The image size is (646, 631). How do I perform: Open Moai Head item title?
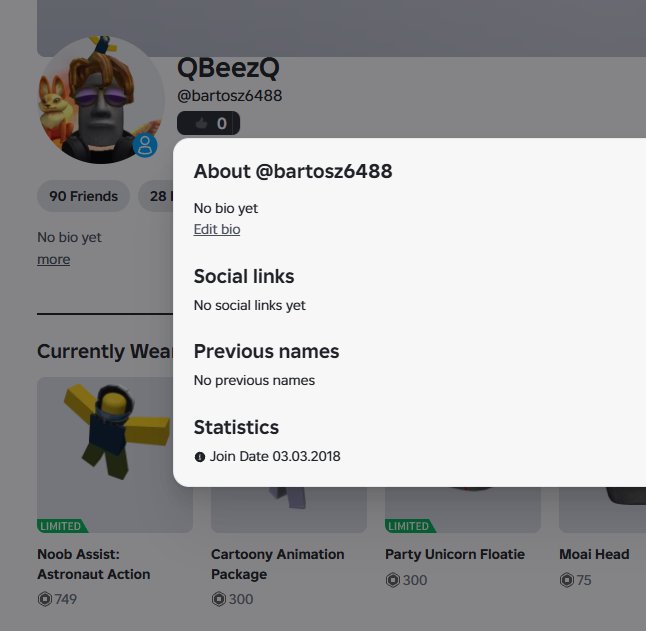(x=594, y=554)
